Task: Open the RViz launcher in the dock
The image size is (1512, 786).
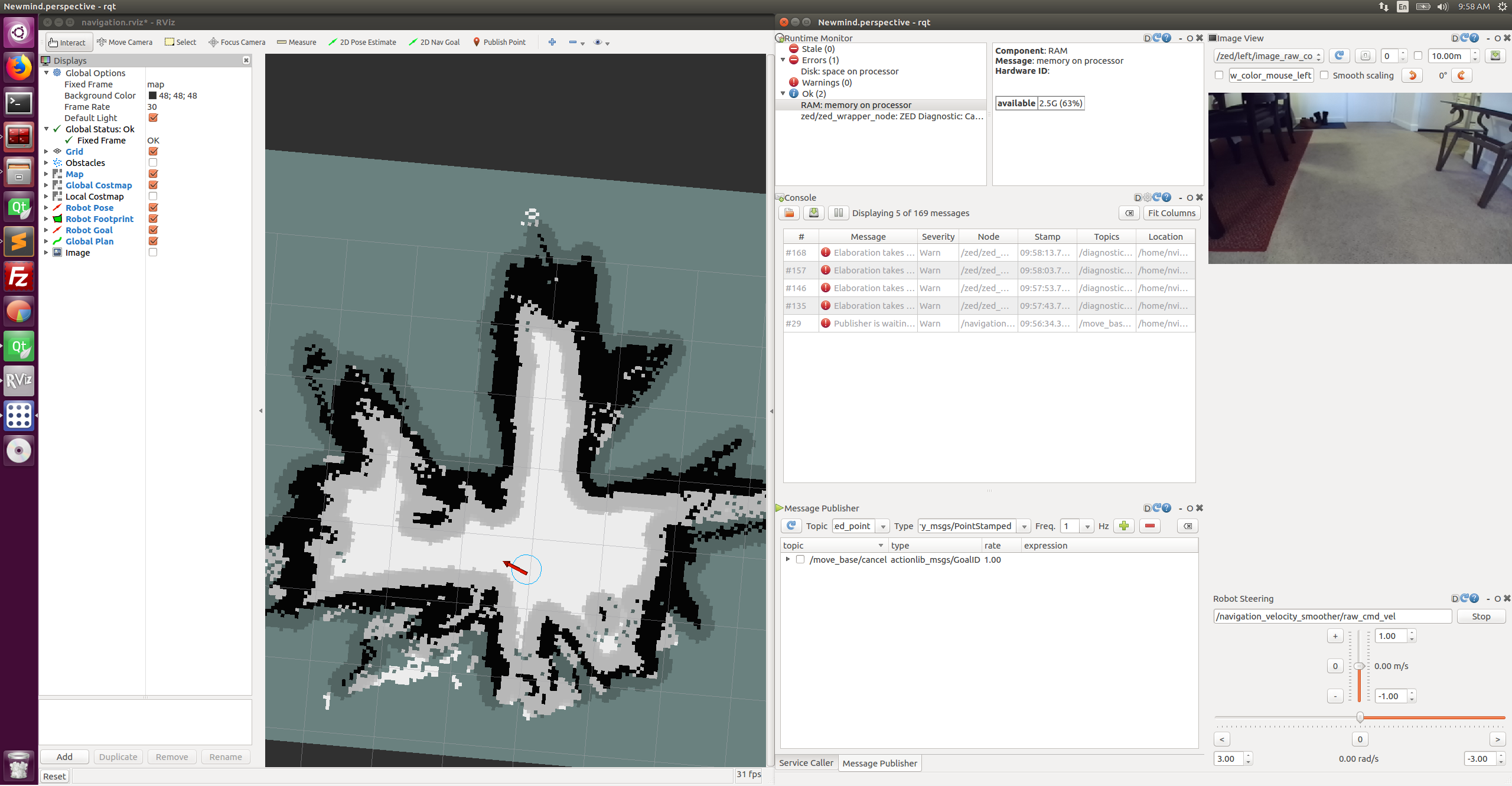Action: (x=19, y=380)
